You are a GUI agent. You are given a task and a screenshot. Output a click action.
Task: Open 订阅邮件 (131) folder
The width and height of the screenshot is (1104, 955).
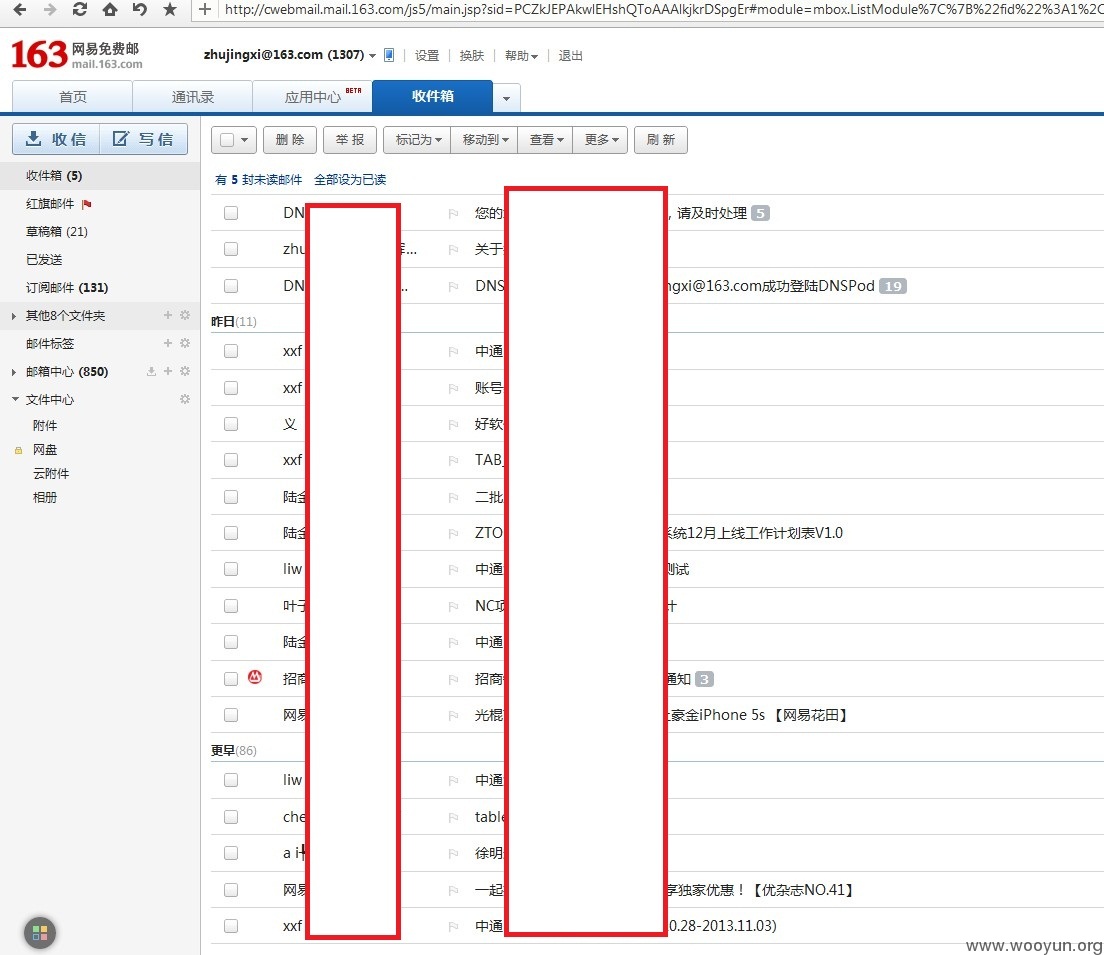(x=67, y=287)
